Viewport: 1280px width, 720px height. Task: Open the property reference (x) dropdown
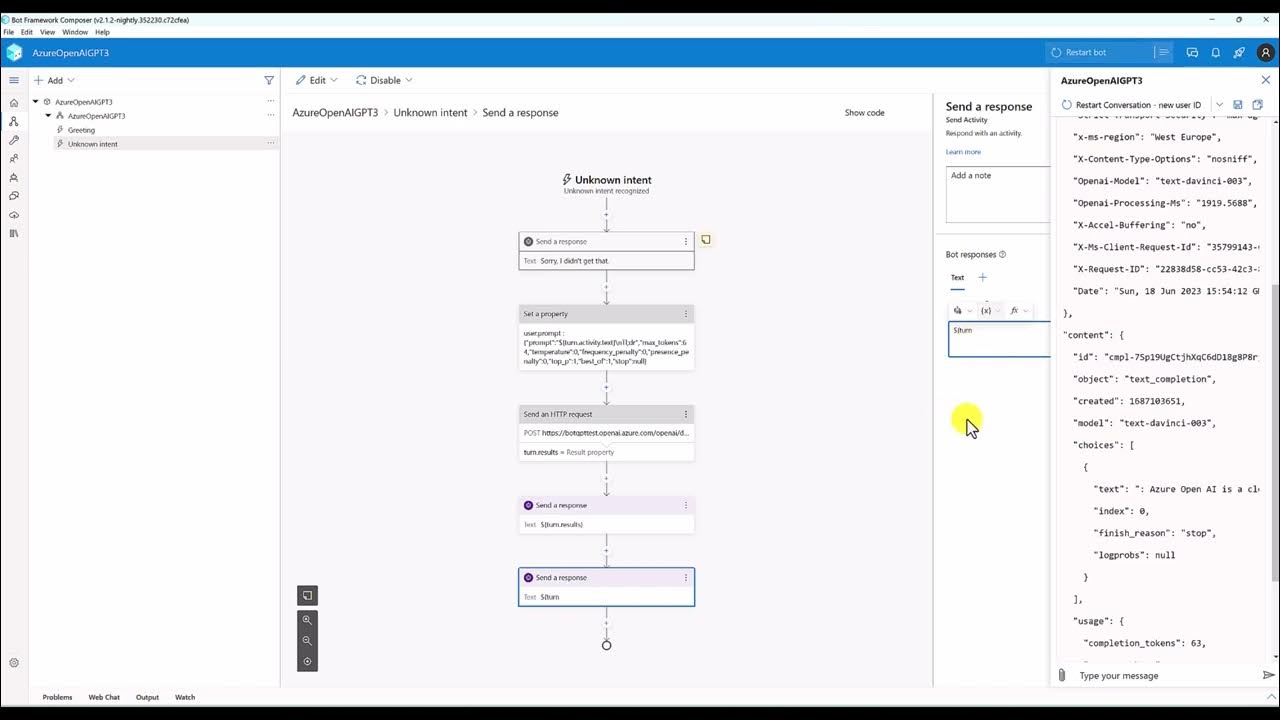pos(990,310)
